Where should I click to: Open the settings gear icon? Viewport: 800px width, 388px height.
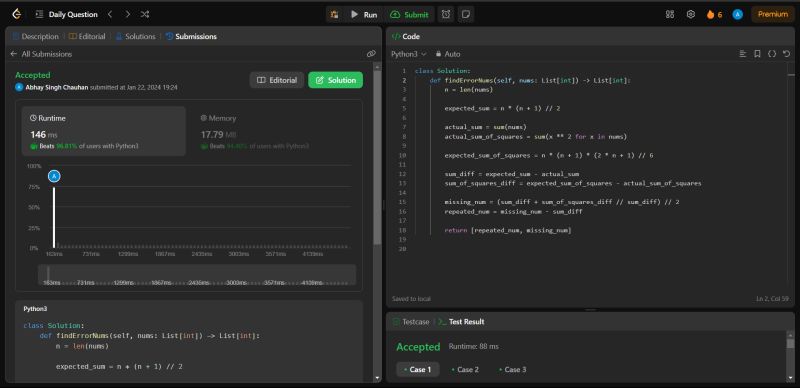(x=691, y=14)
